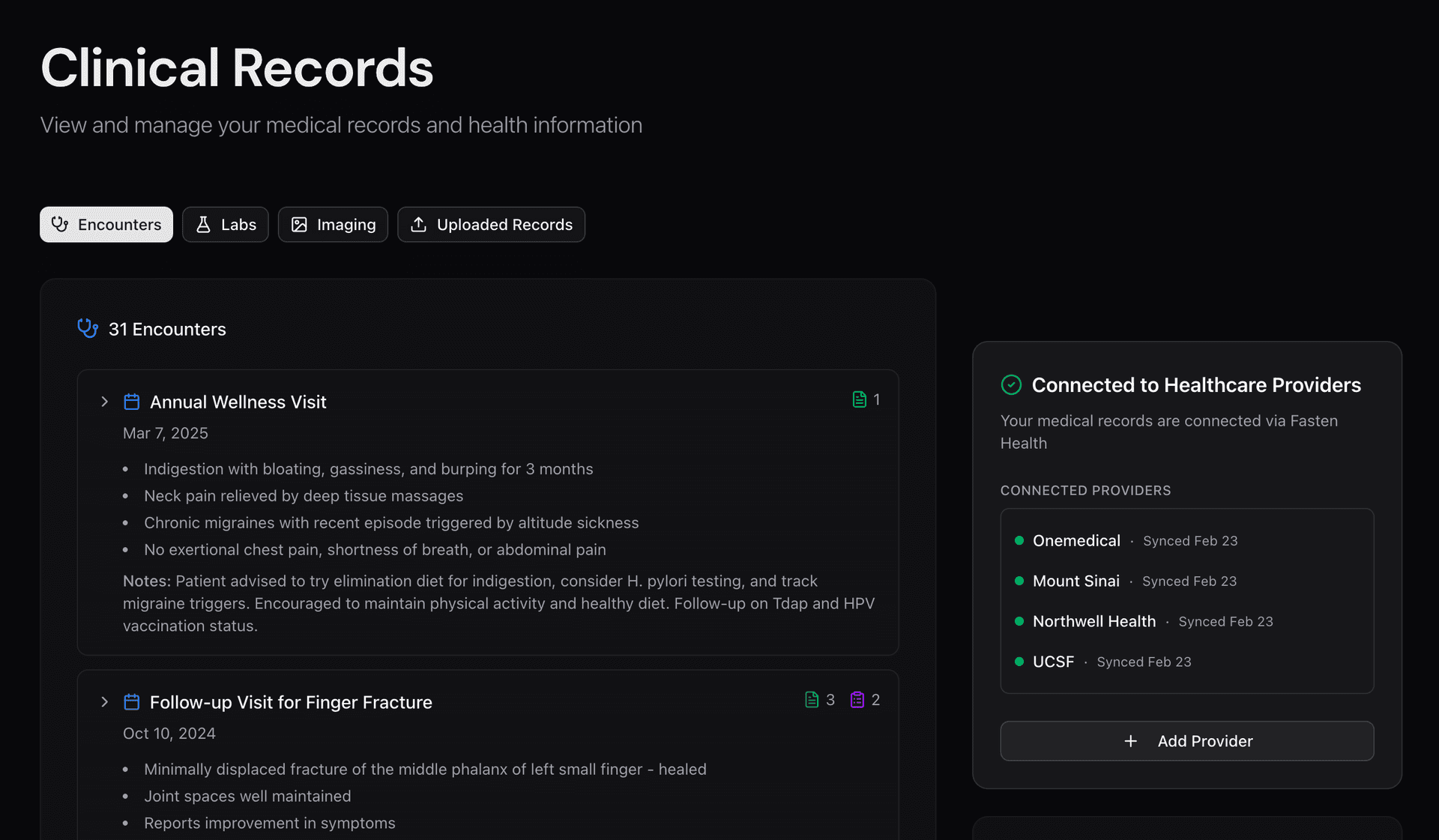Click the upload icon on Uploaded Records
1439x840 pixels.
[x=419, y=224]
